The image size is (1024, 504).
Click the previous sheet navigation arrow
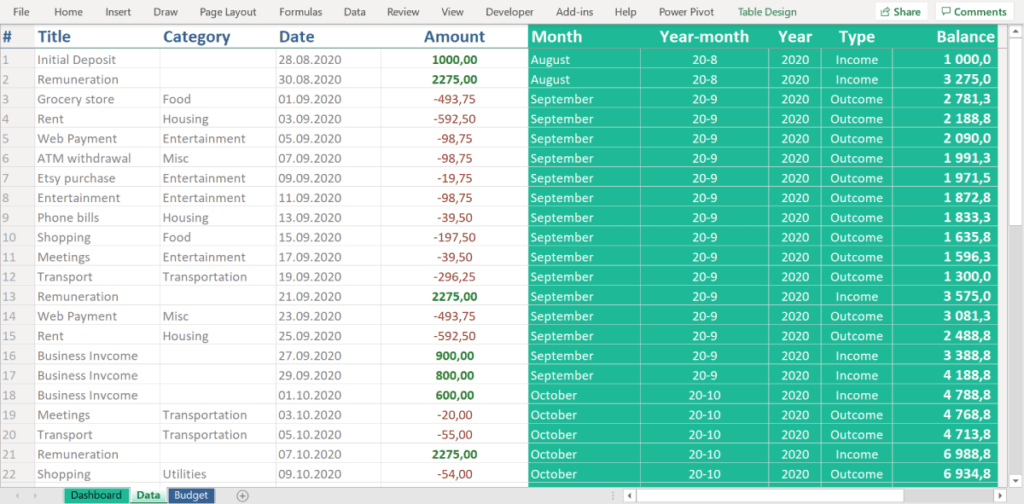[18, 496]
